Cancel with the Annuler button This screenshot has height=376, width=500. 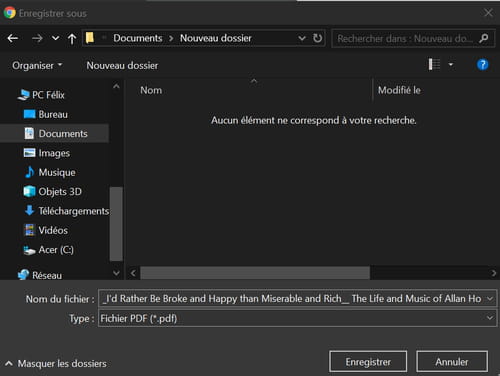coord(452,361)
